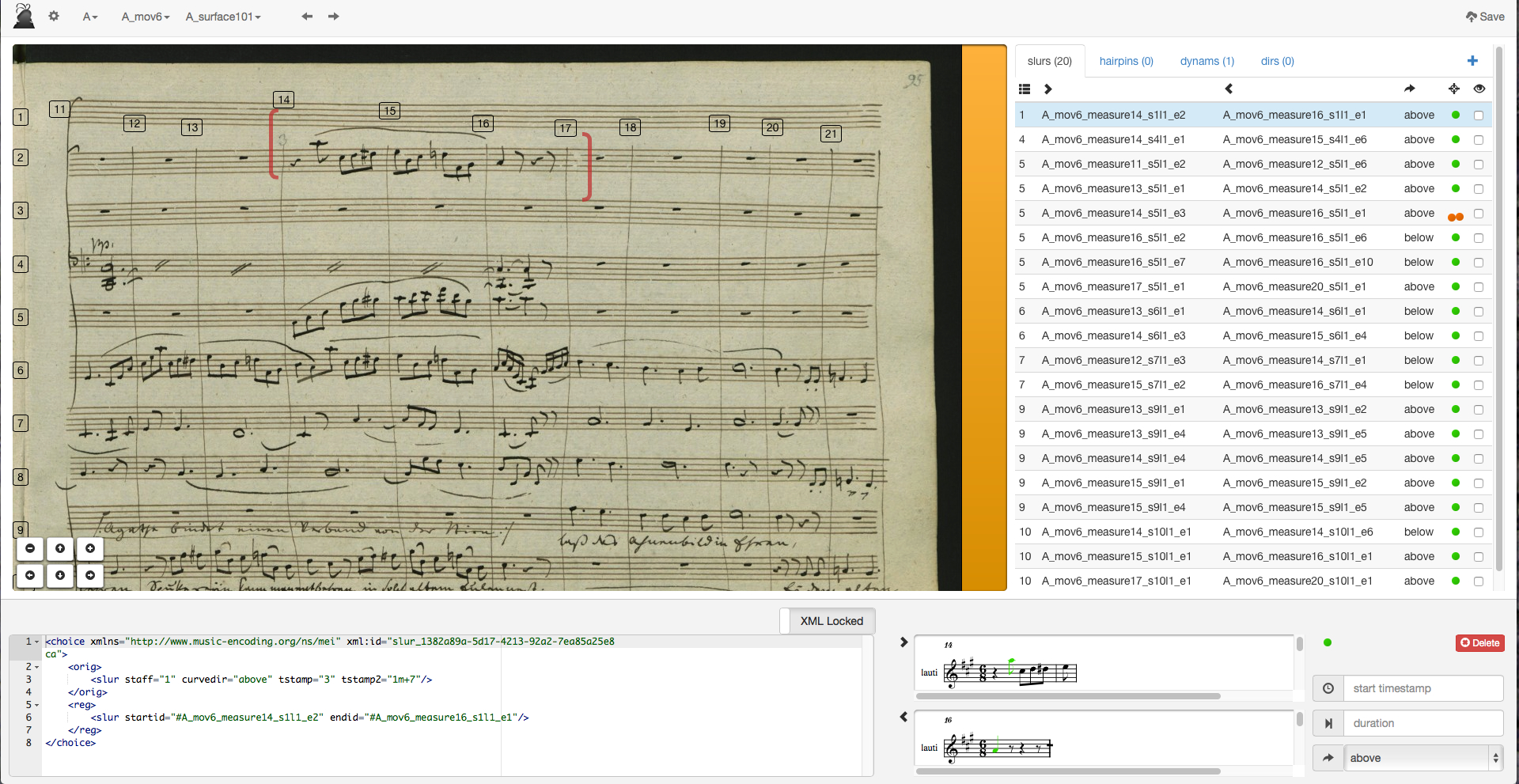This screenshot has height=784, width=1519.
Task: Tick checkbox for measure11_s5l1_e2 slur row
Action: 1478,165
